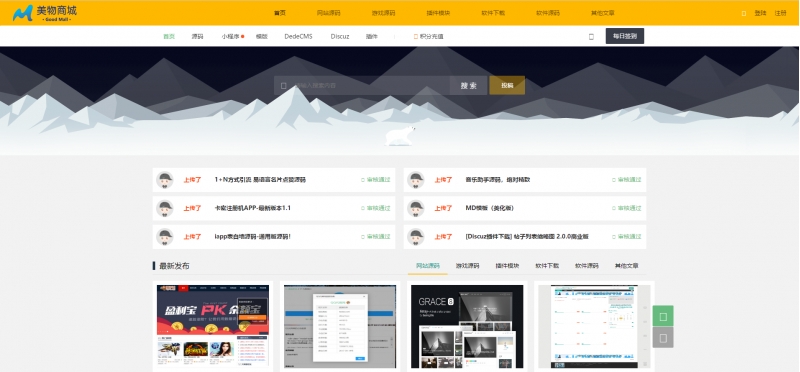Click the yellow 投稿 submit button
This screenshot has height=372, width=800.
507,86
